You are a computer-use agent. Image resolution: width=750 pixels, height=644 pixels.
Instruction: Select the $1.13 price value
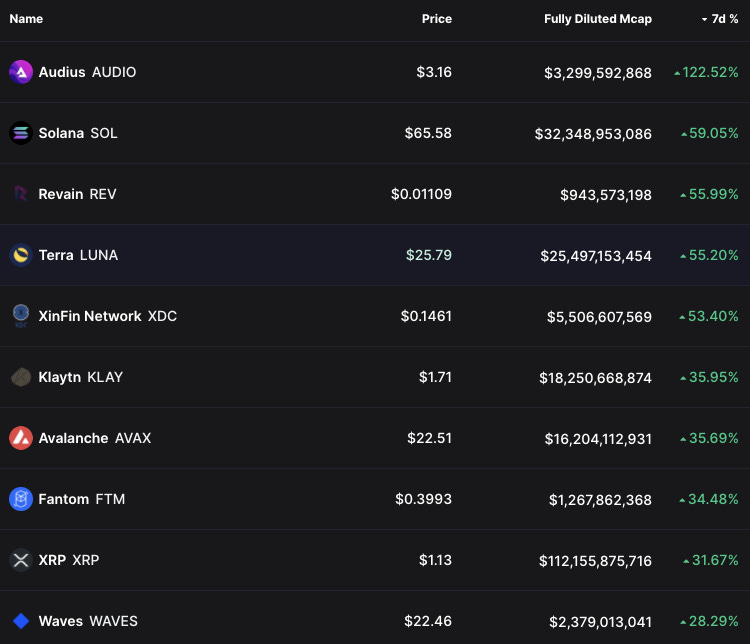coord(435,560)
